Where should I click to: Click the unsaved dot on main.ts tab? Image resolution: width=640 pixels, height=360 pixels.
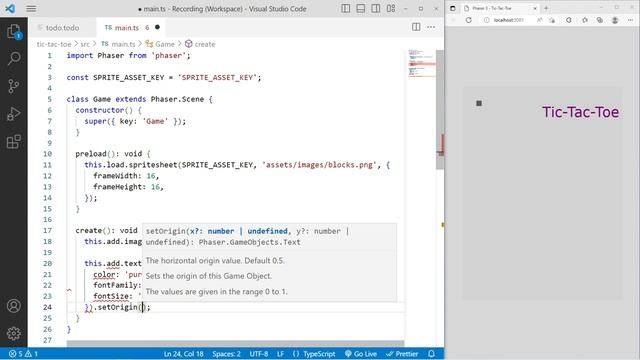pos(157,27)
